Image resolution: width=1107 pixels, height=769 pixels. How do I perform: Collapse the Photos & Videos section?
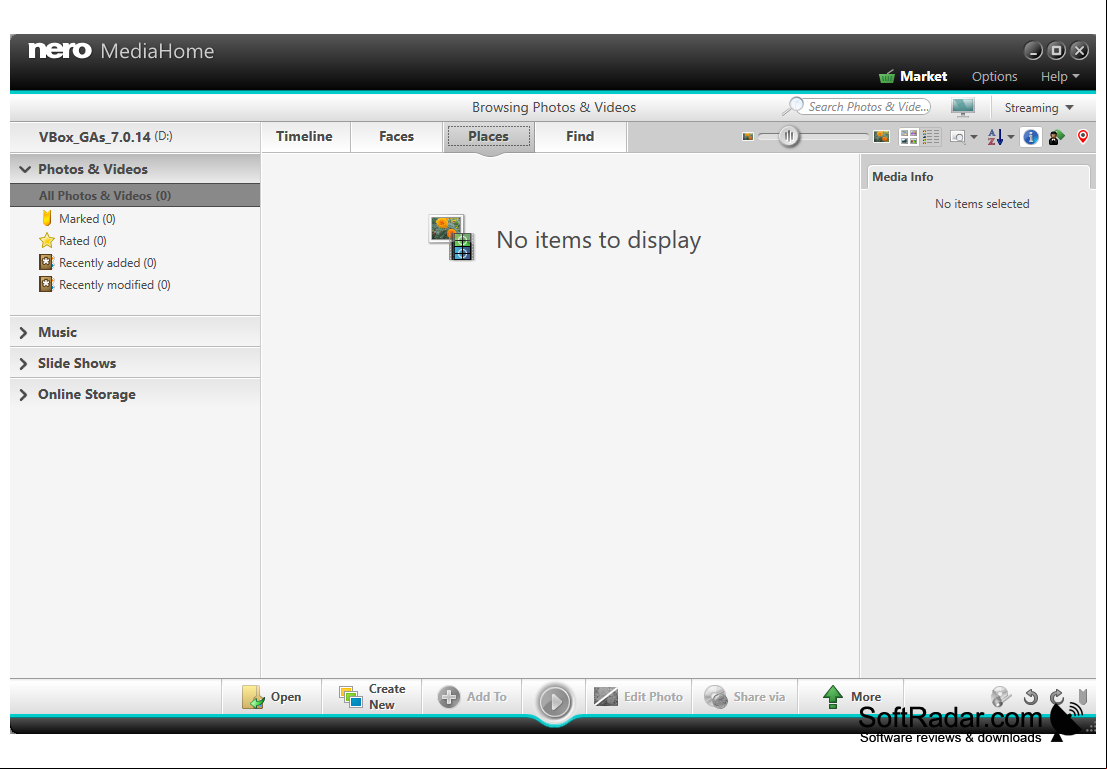pos(25,169)
